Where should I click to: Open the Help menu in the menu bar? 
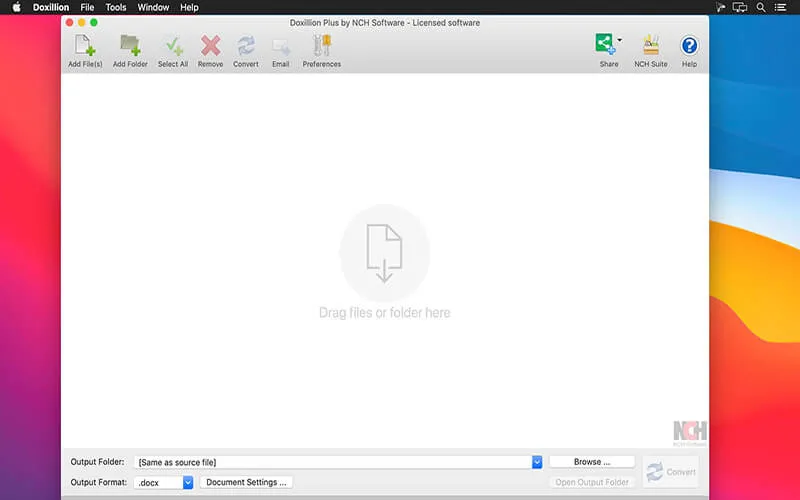click(189, 7)
